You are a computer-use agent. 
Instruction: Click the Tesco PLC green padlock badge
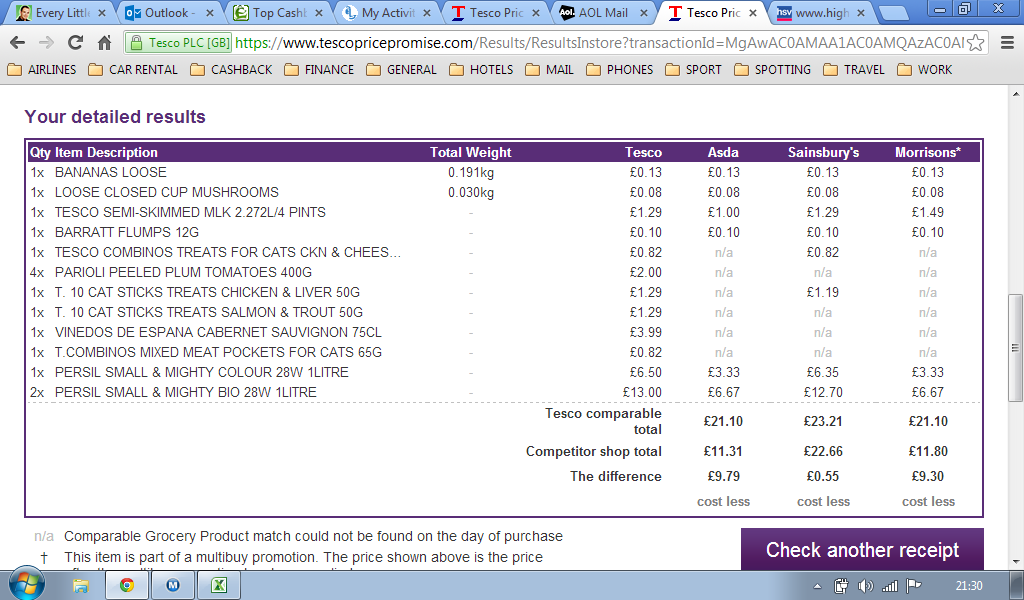coord(179,43)
